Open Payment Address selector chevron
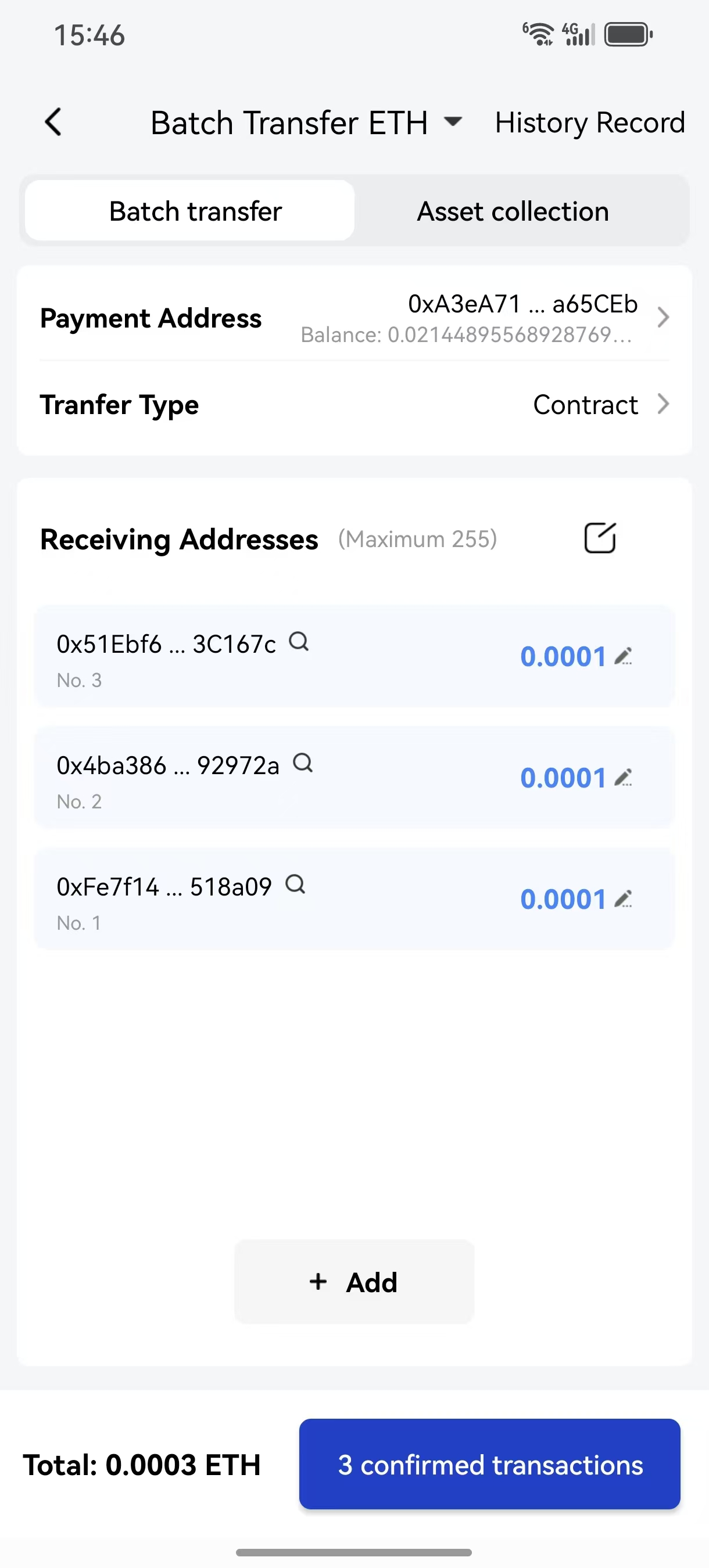 tap(663, 317)
